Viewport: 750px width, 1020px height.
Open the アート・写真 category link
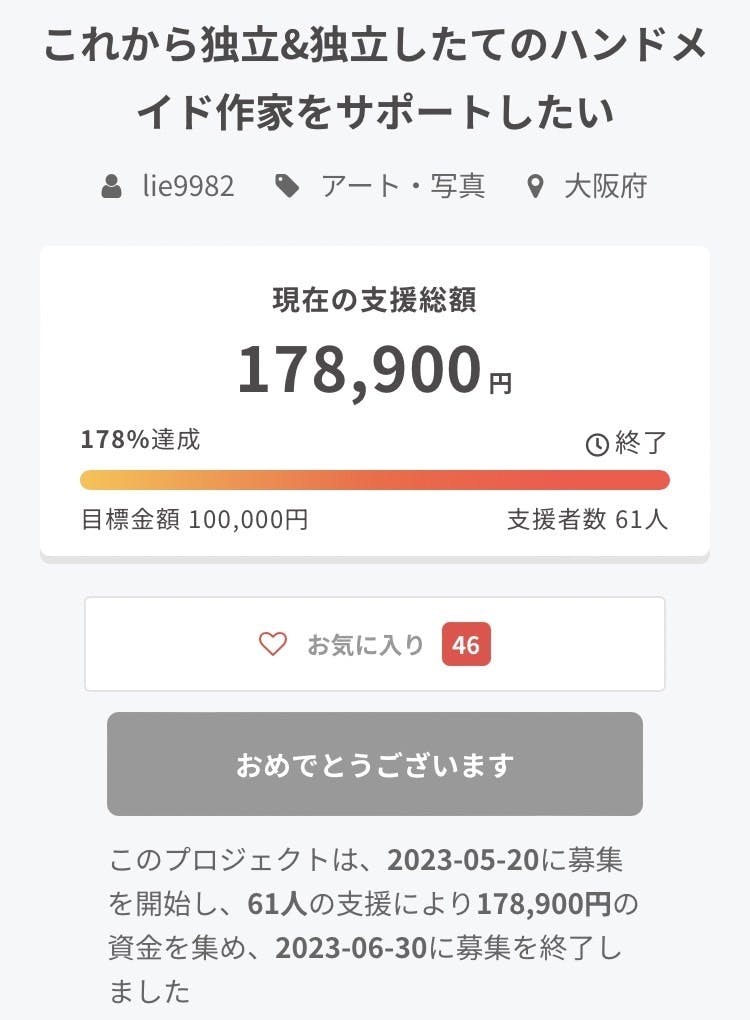pos(402,186)
